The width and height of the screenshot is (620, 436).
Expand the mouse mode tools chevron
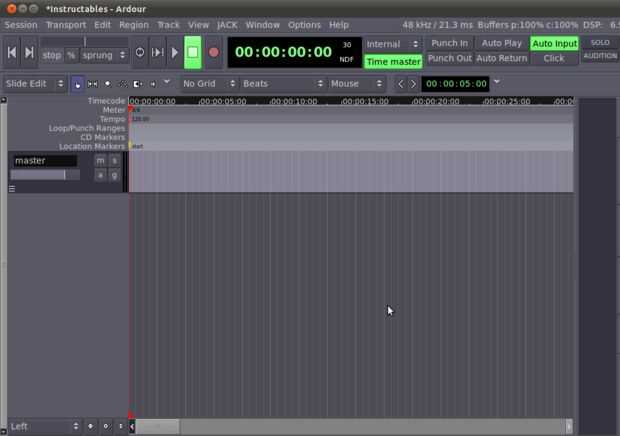[167, 82]
